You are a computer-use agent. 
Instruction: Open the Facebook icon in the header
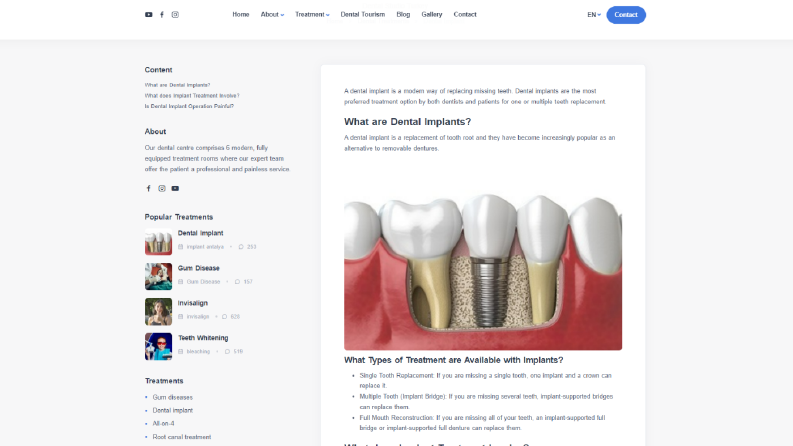(x=162, y=15)
